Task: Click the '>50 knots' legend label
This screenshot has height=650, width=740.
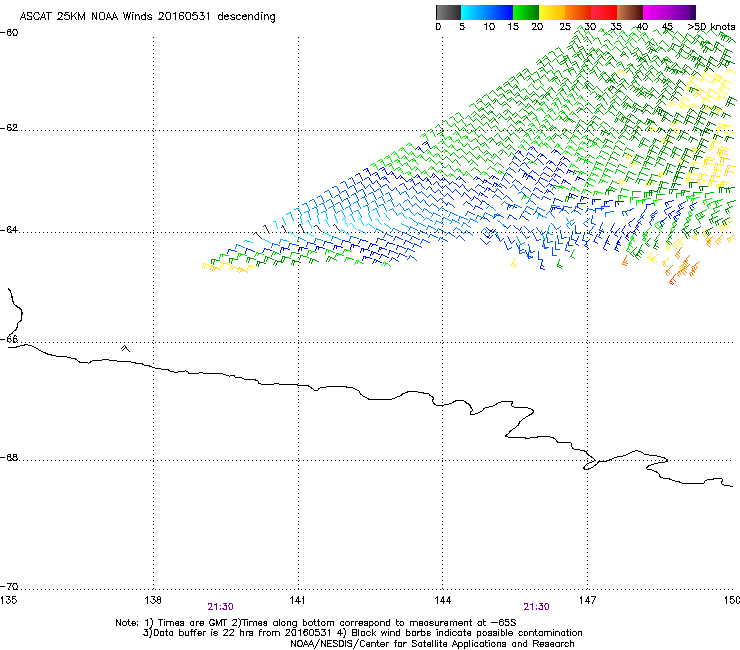Action: pyautogui.click(x=711, y=27)
